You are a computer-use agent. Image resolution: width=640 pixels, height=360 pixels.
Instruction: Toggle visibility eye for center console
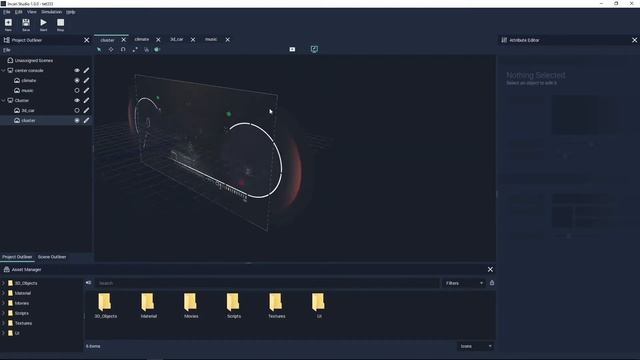pos(77,70)
